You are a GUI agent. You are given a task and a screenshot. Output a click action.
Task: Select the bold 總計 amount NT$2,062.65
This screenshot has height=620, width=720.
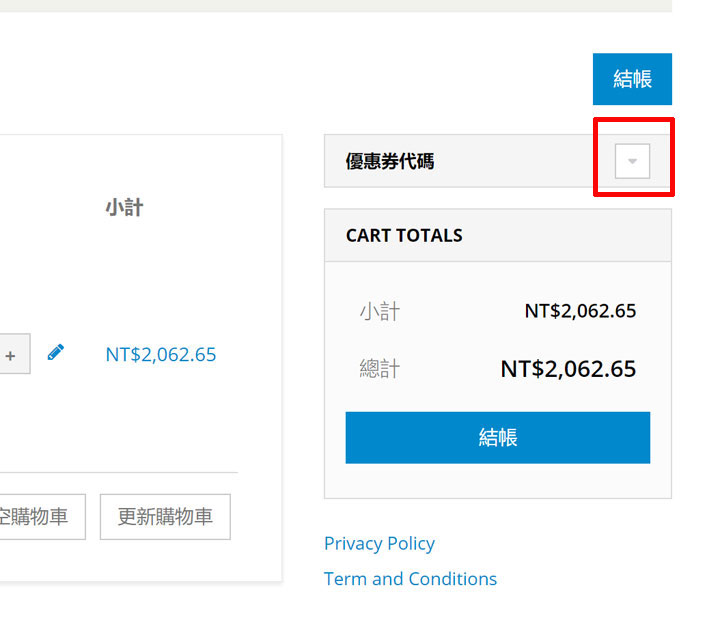[x=568, y=369]
